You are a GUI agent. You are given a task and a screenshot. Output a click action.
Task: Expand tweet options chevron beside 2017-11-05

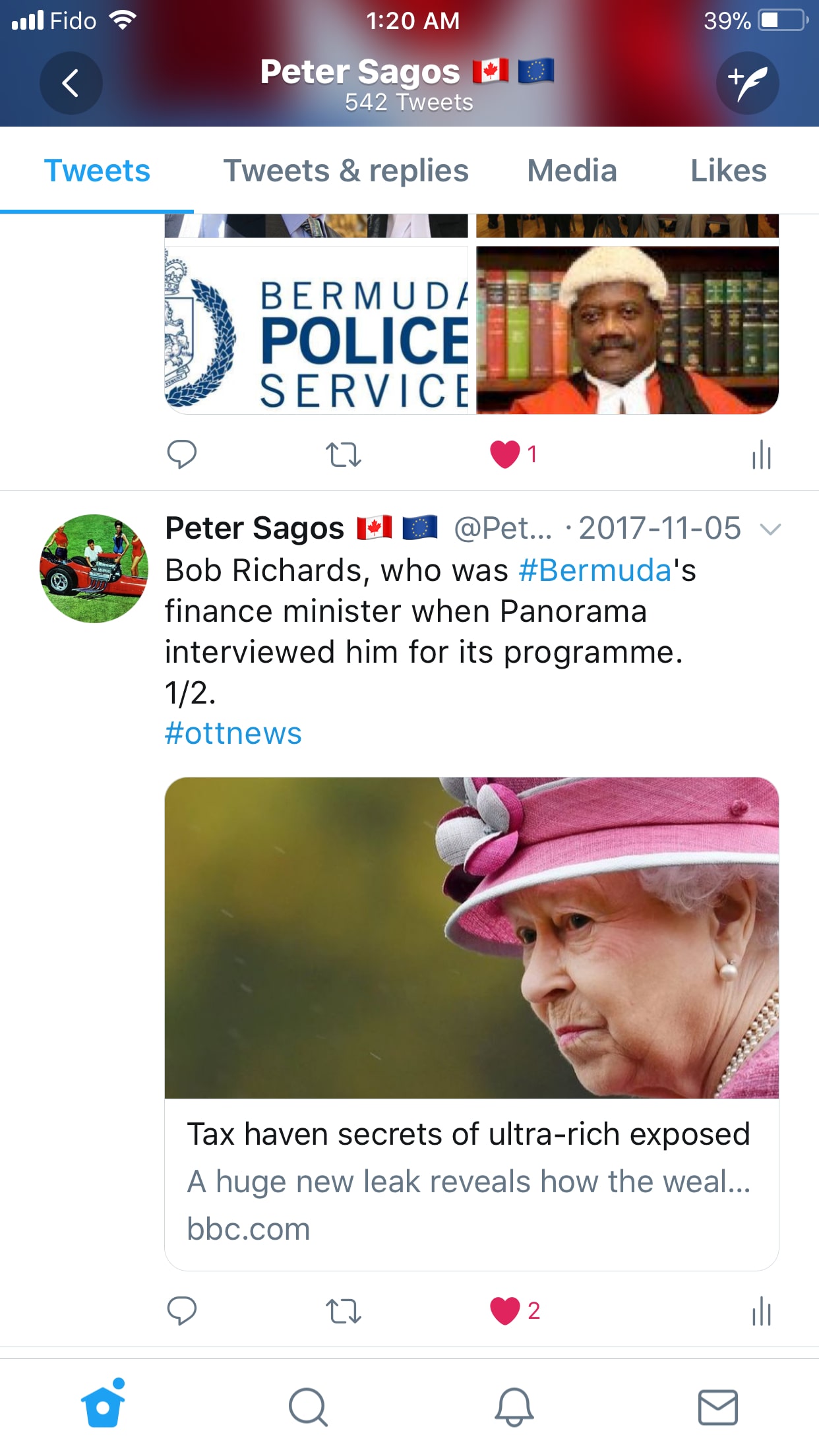click(770, 529)
